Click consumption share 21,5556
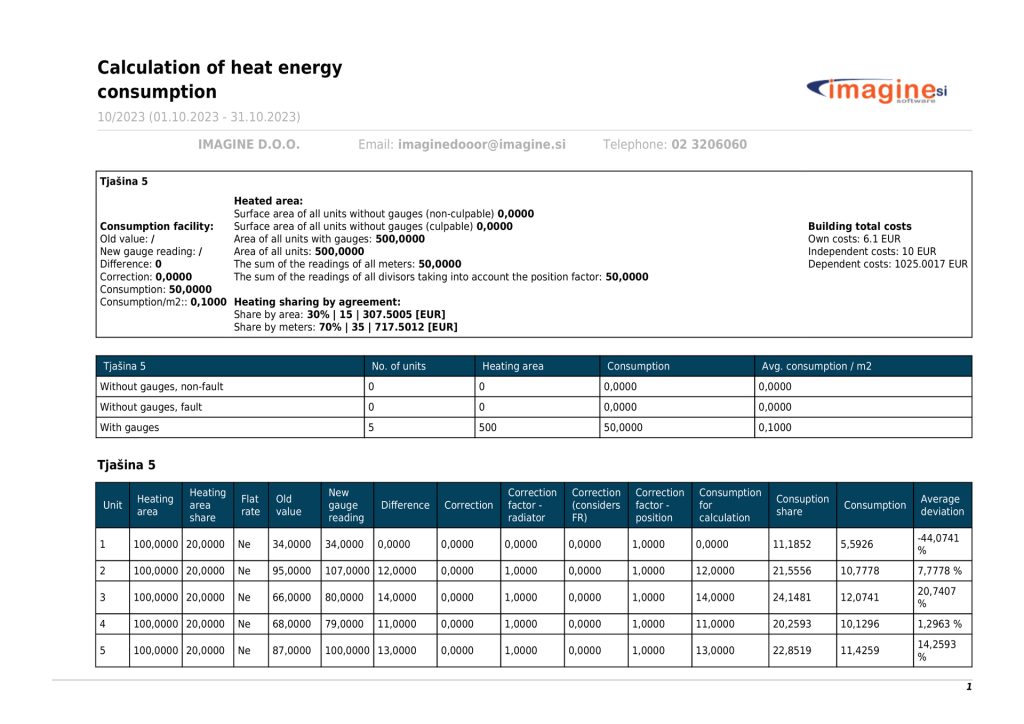This screenshot has width=1024, height=724. pyautogui.click(x=792, y=571)
